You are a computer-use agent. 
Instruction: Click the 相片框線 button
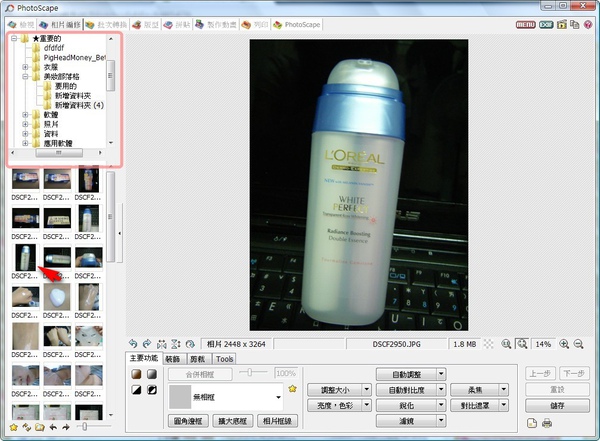[x=277, y=421]
